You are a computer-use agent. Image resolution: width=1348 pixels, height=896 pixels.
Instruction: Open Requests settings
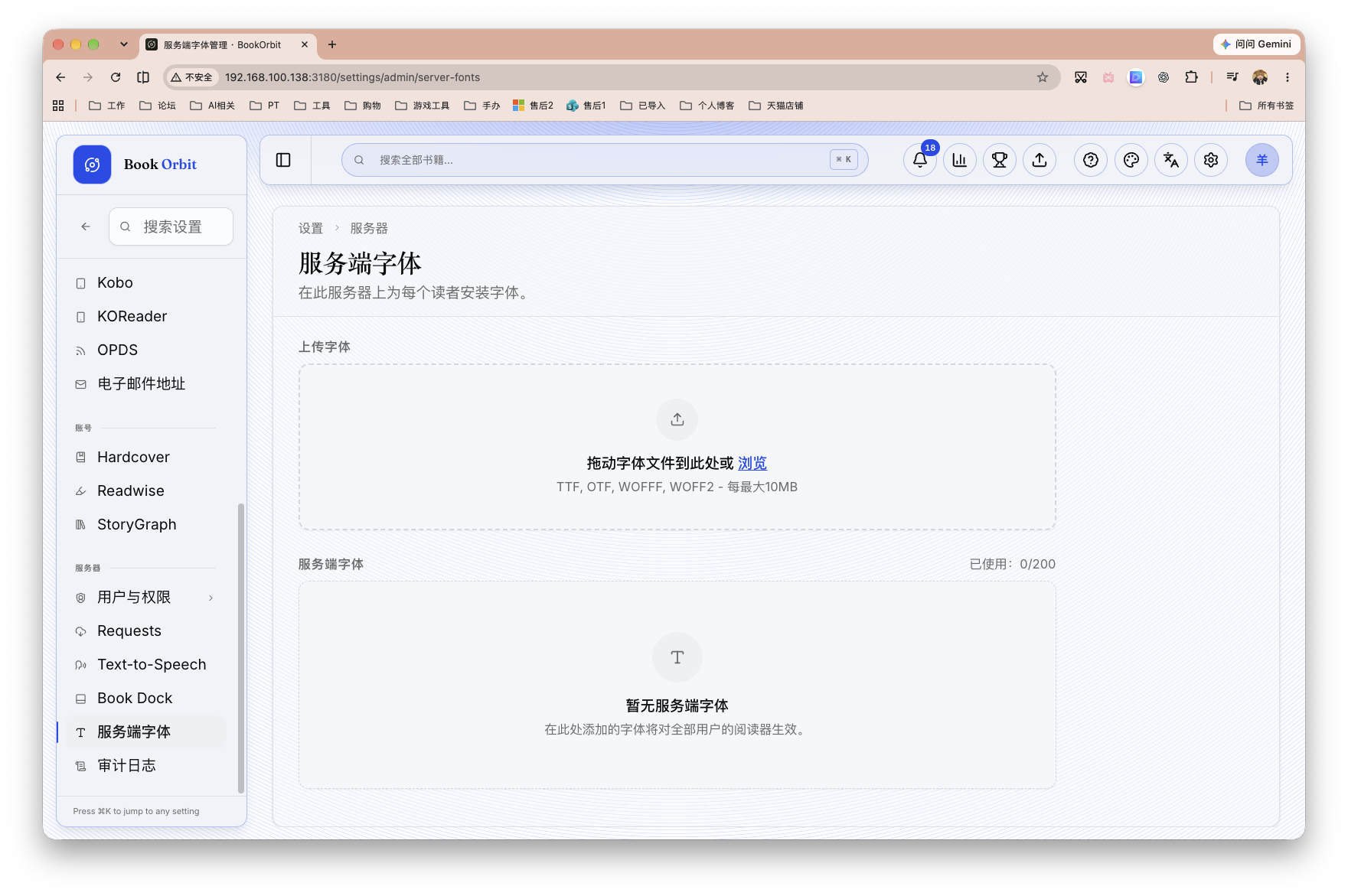click(x=145, y=631)
